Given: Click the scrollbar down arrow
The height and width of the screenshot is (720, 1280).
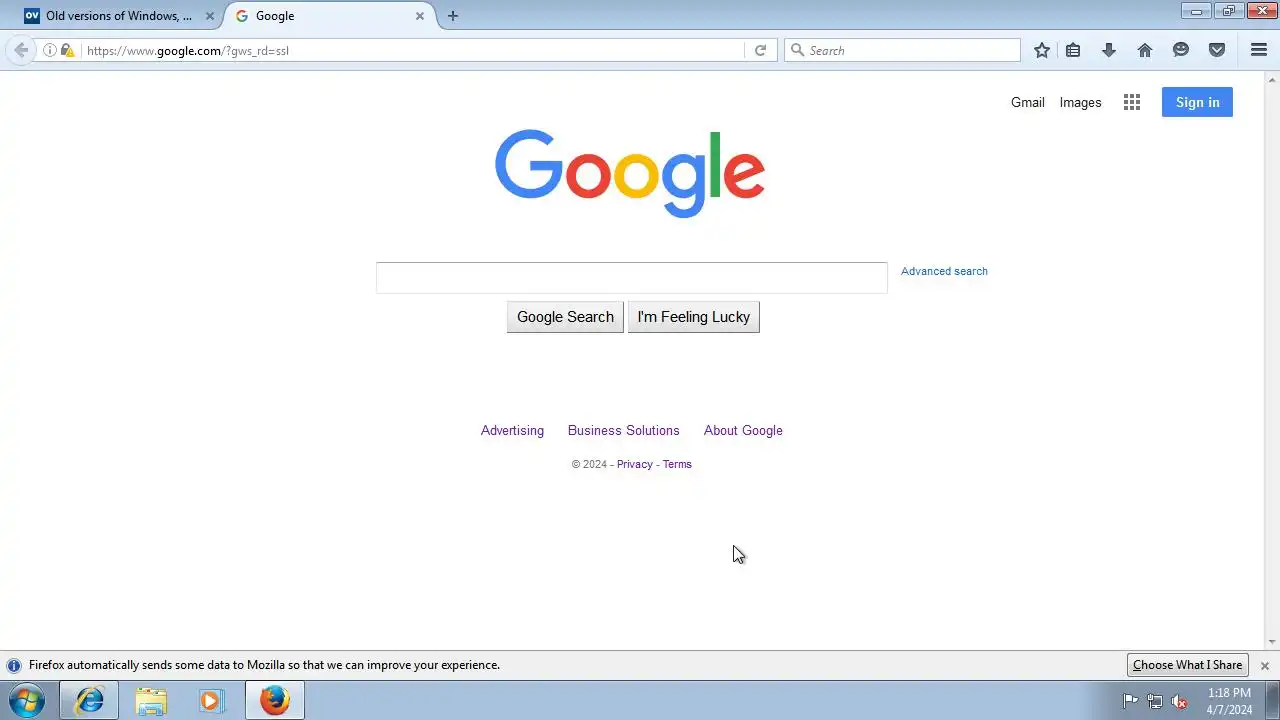Looking at the screenshot, I should point(1272,642).
